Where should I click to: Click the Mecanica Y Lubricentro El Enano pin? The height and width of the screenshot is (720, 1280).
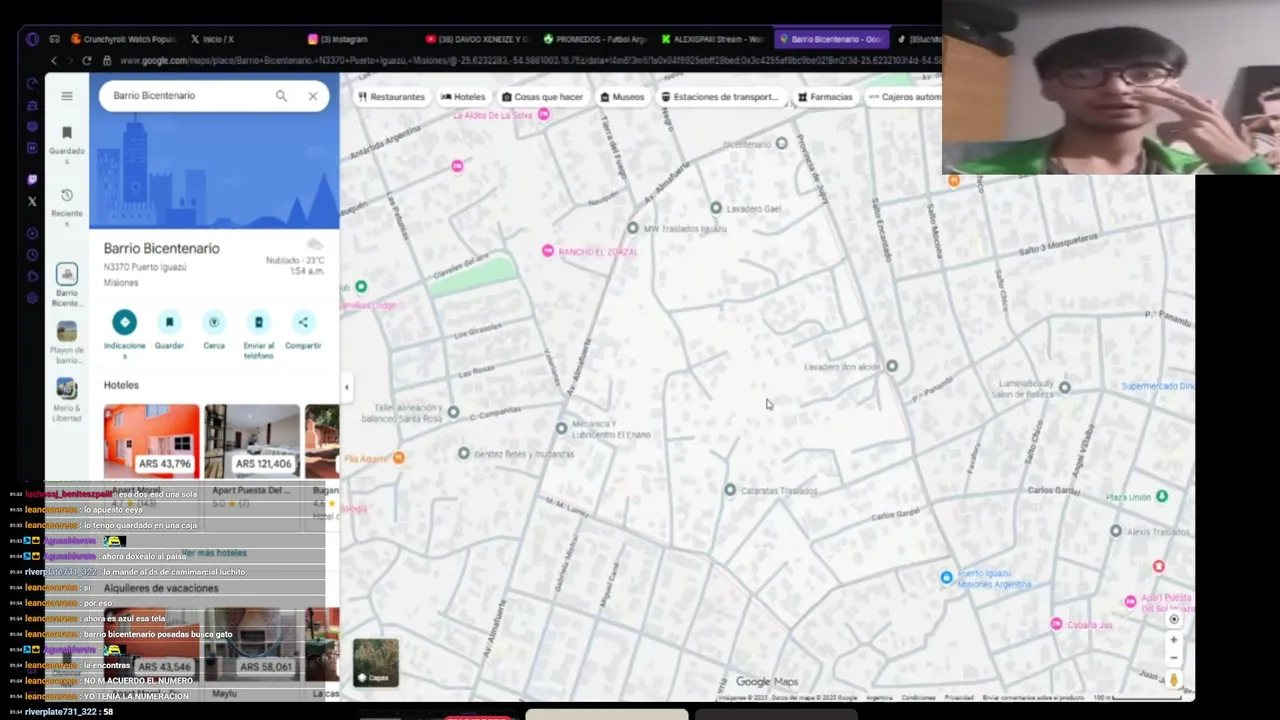[561, 428]
